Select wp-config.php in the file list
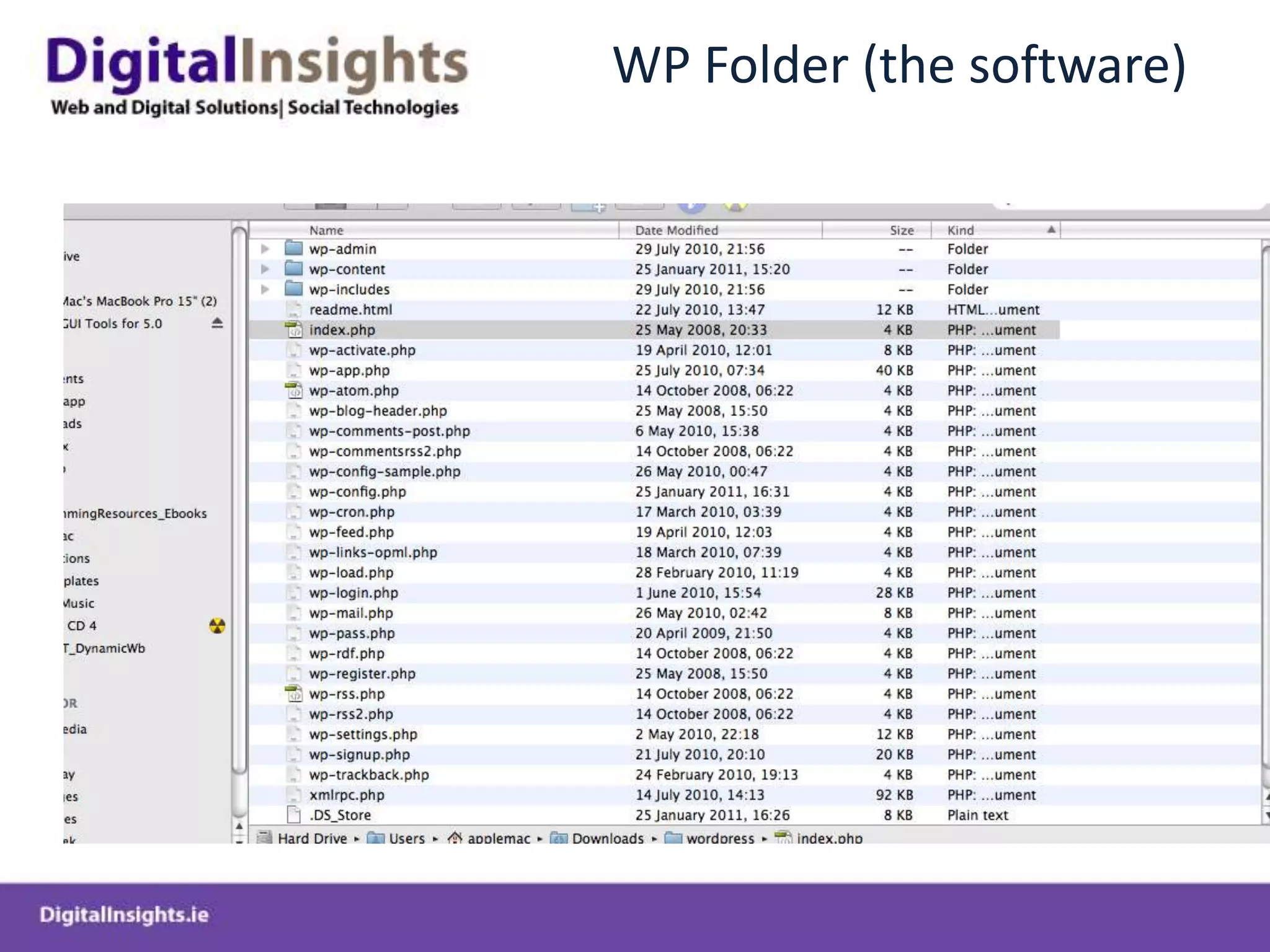Screen dimensions: 1270x952 point(358,492)
